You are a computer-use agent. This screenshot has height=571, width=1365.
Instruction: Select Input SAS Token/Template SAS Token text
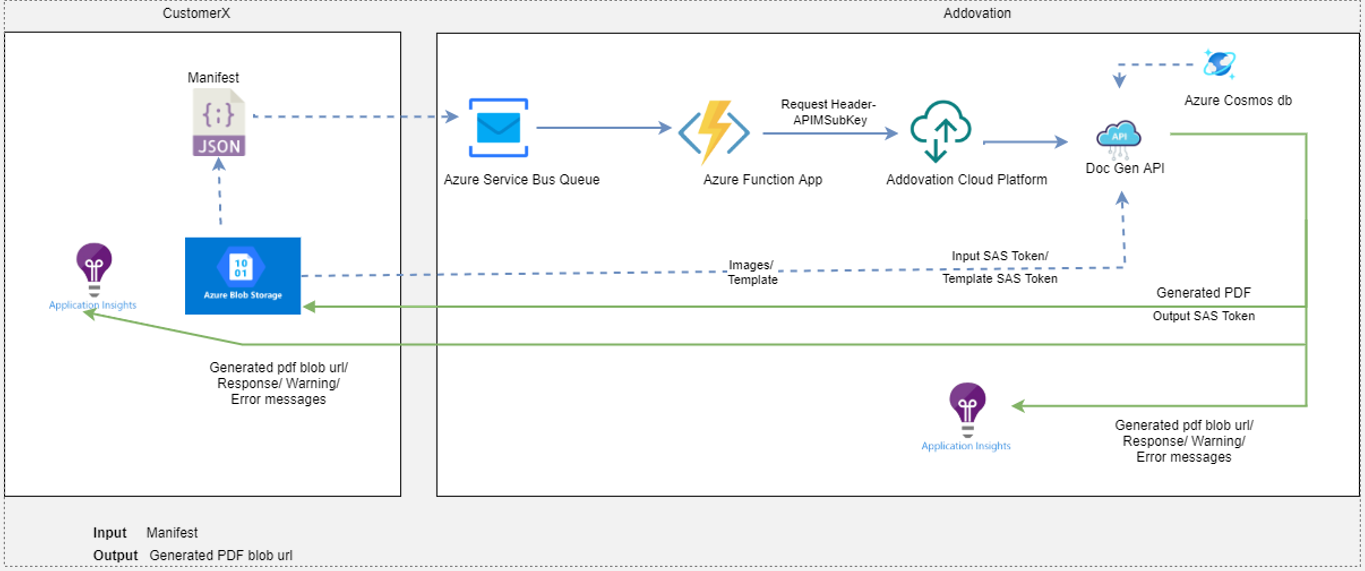1000,267
